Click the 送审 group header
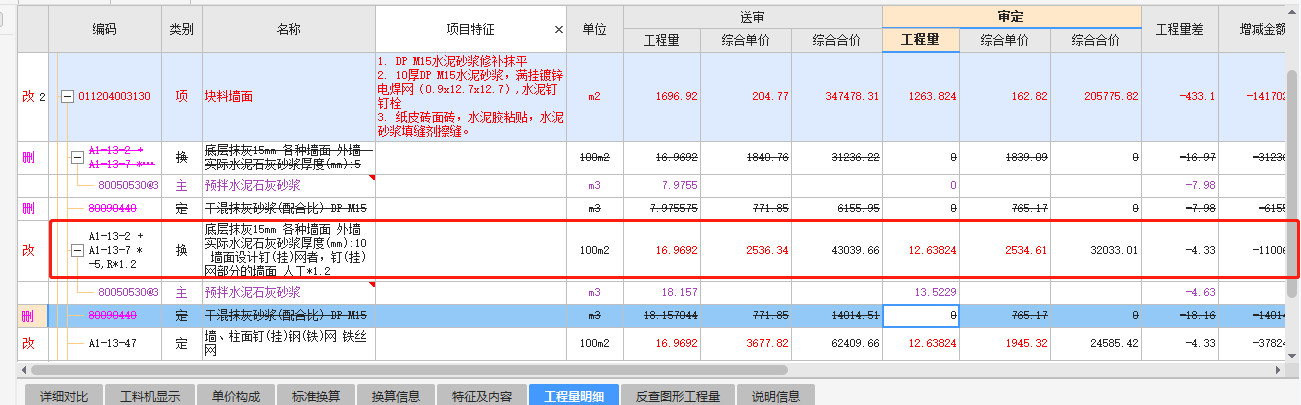The width and height of the screenshot is (1301, 405). click(753, 17)
